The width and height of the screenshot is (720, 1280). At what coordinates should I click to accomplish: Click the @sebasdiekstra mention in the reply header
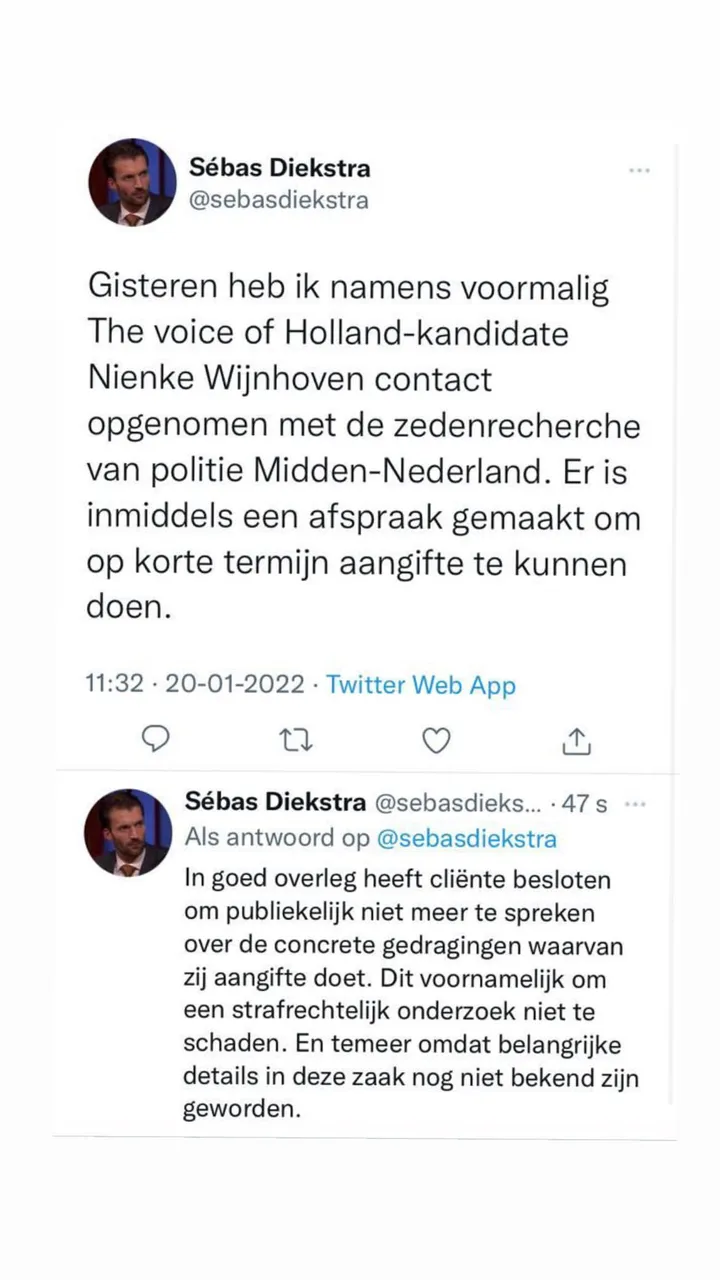pos(466,838)
